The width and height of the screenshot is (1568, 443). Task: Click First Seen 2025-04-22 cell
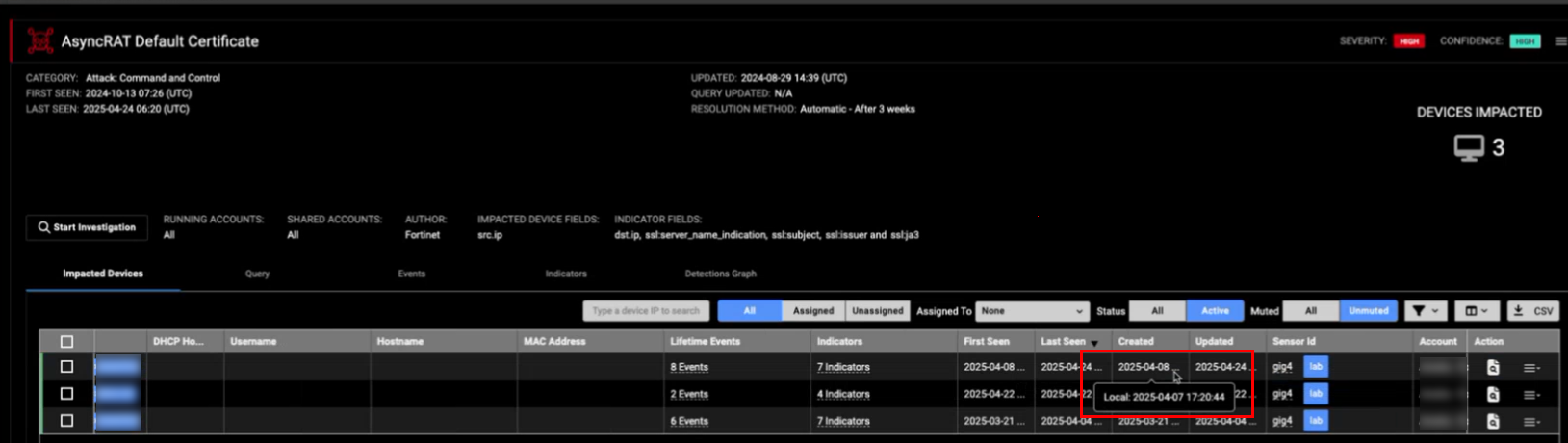click(x=994, y=394)
